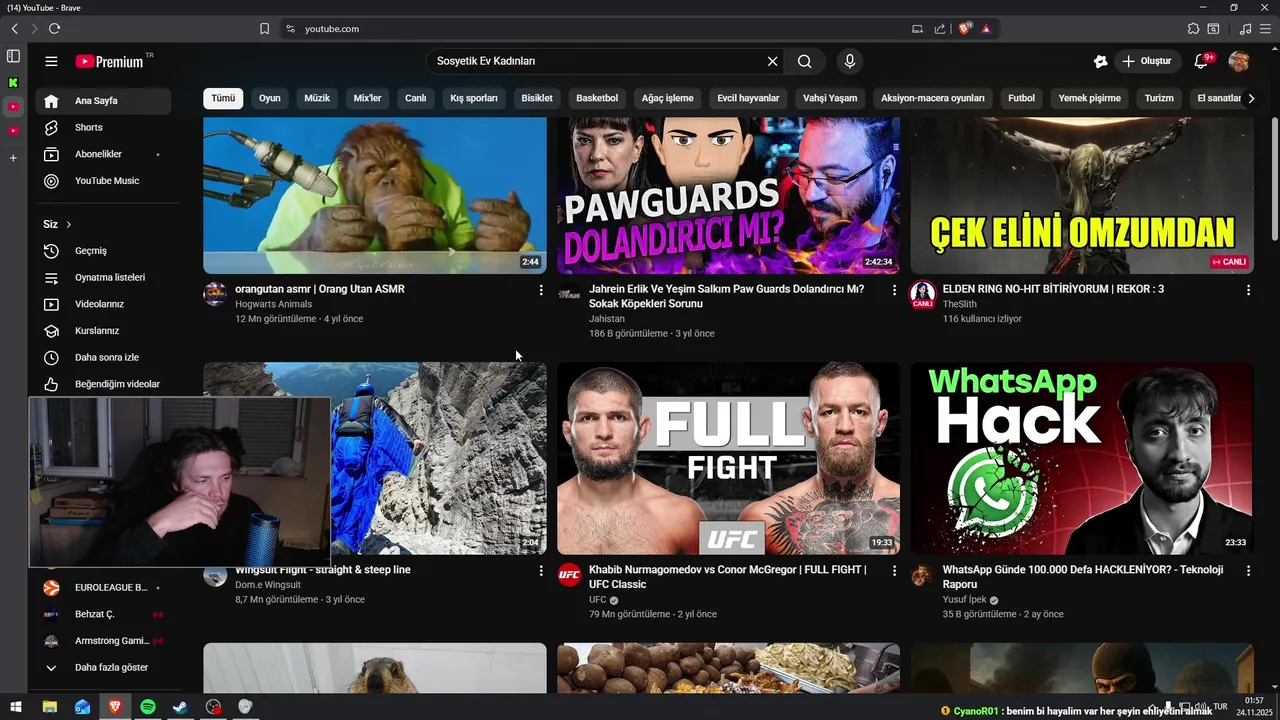Play the UFC FULL FIGHT thumbnail
Image resolution: width=1280 pixels, height=720 pixels.
[728, 458]
